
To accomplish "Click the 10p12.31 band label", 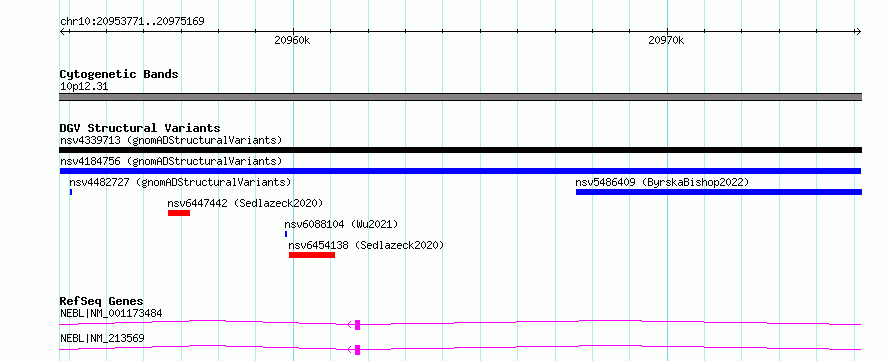I will point(84,87).
